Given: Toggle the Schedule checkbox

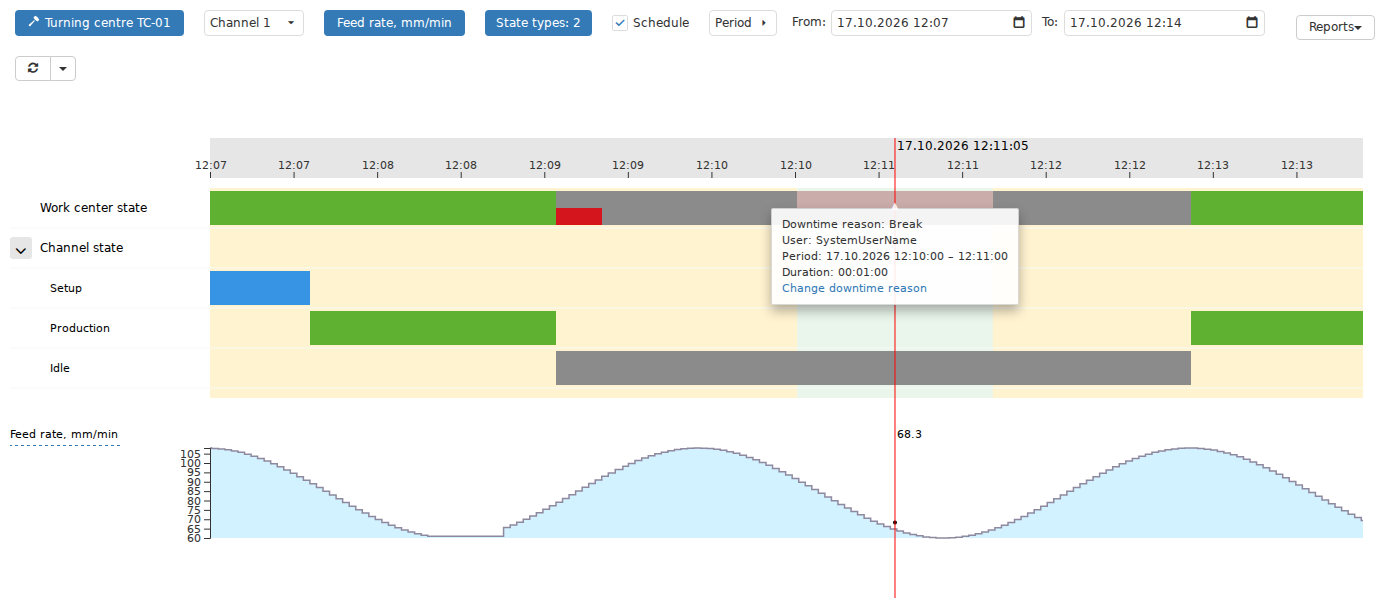Looking at the screenshot, I should click(x=620, y=23).
